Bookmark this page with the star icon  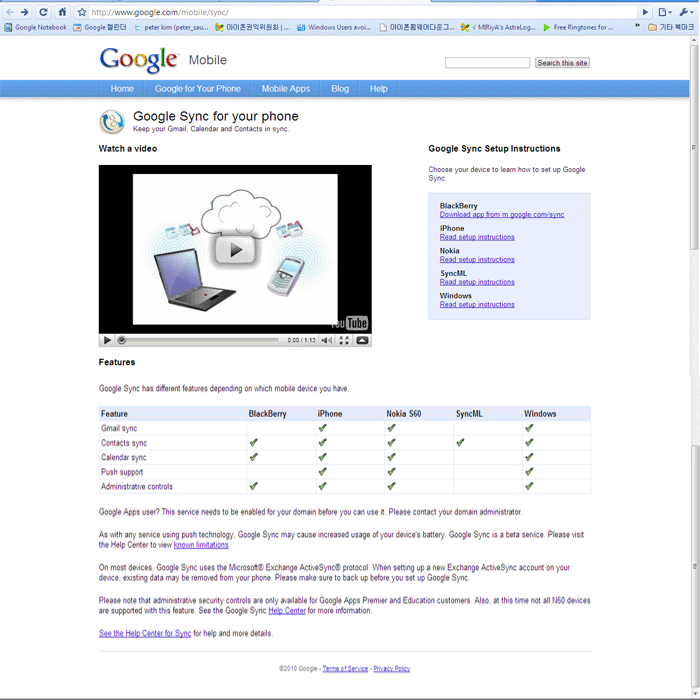click(82, 12)
